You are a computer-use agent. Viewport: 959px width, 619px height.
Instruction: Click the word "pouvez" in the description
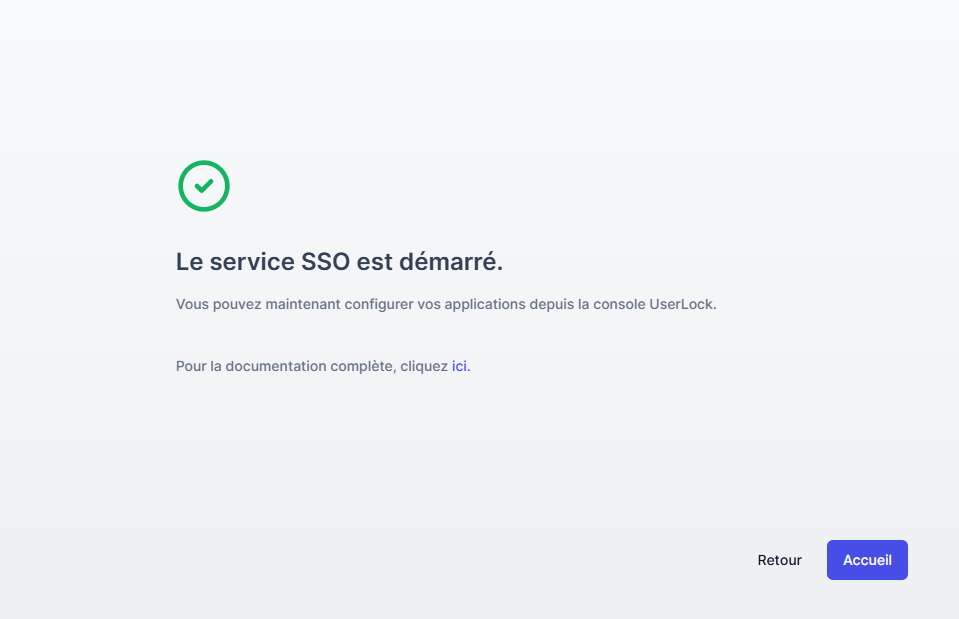[x=237, y=304]
